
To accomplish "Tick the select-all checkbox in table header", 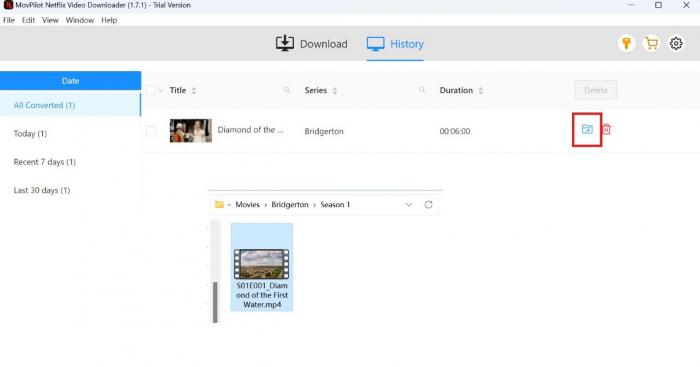I will [x=151, y=90].
